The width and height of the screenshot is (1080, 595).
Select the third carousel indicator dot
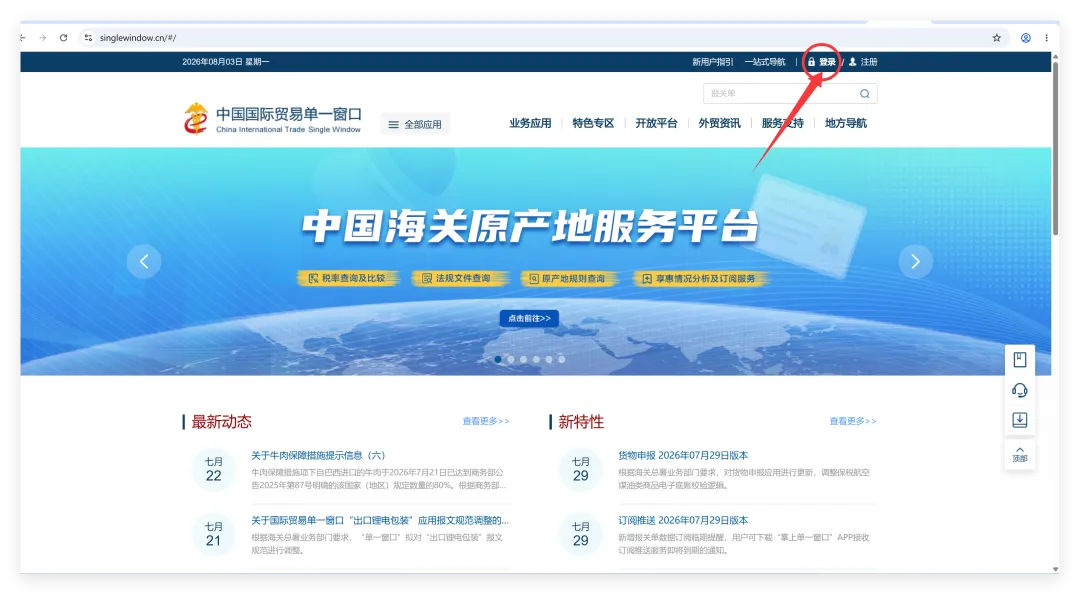click(523, 359)
